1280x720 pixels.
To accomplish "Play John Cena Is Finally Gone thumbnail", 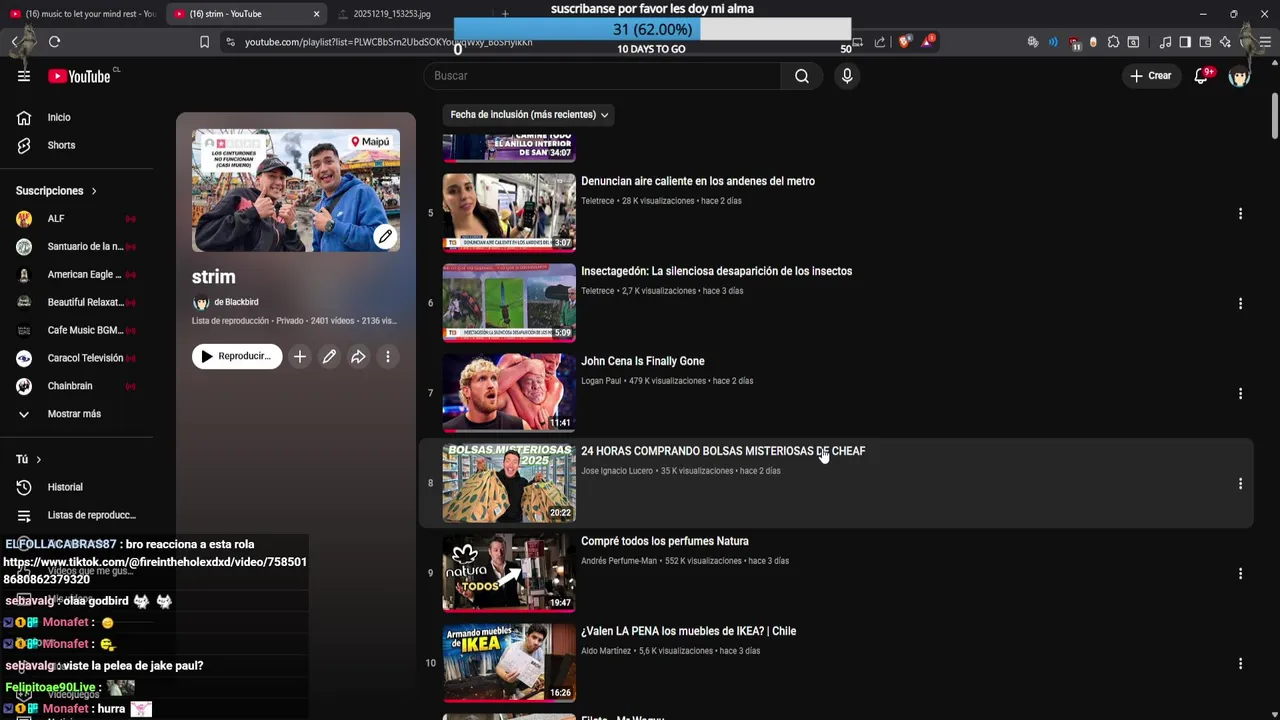I will (509, 393).
